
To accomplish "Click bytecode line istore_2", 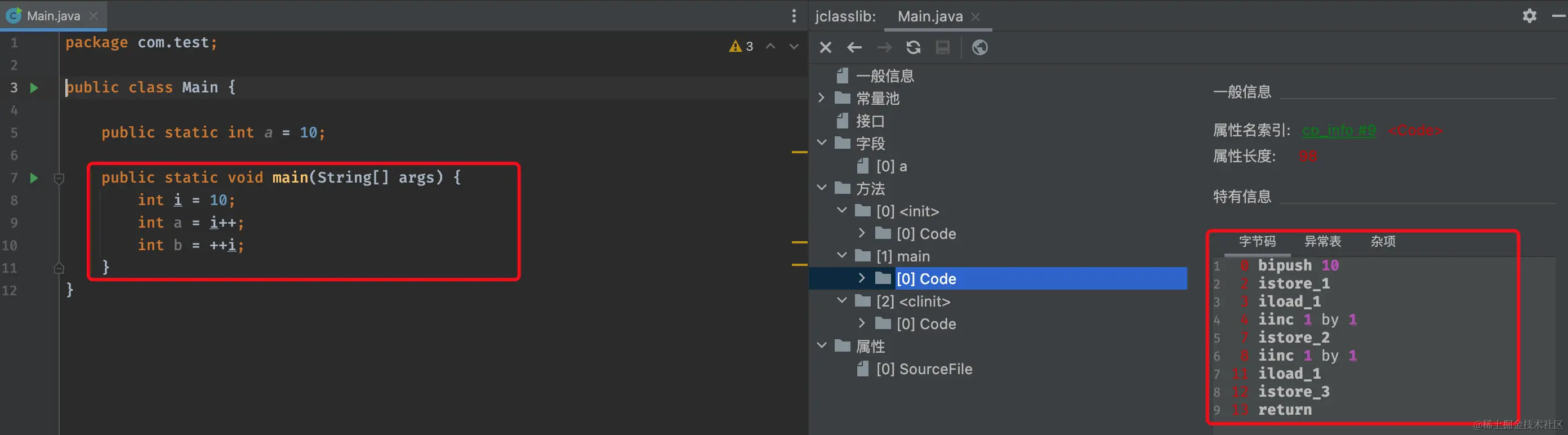I will tap(1294, 338).
